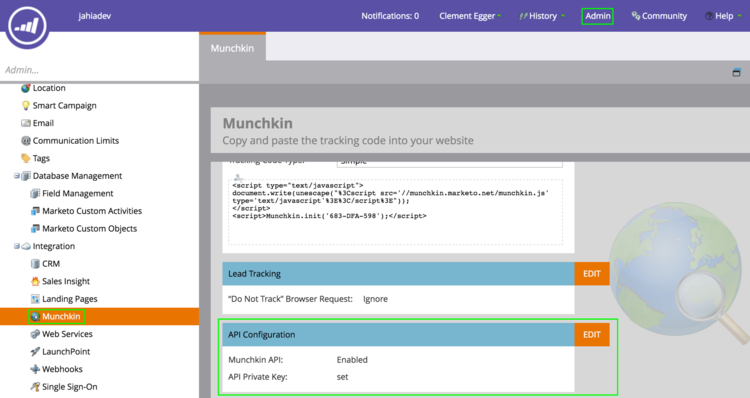Image resolution: width=750 pixels, height=398 pixels.
Task: Click the Location globe icon
Action: coord(26,88)
